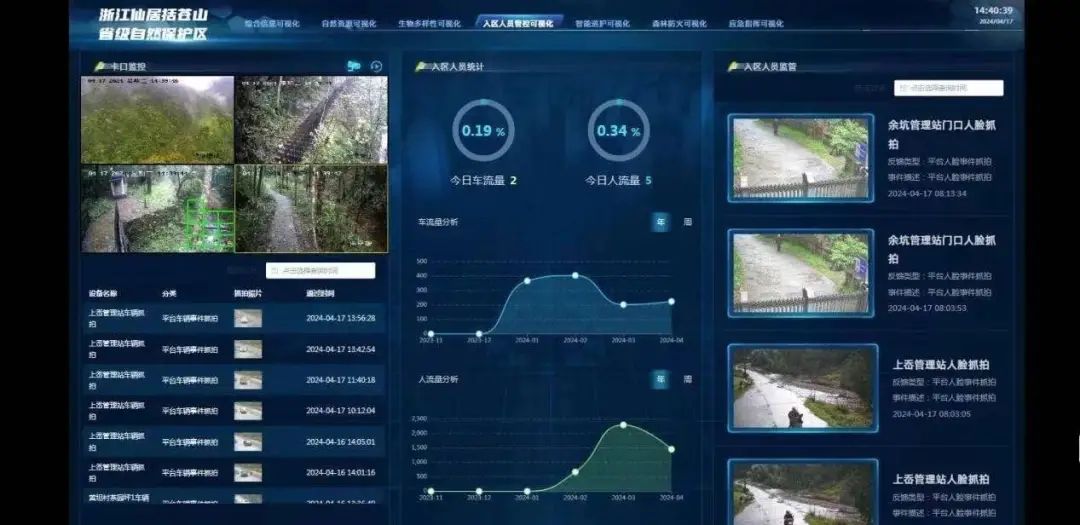Image resolution: width=1080 pixels, height=525 pixels.
Task: Select 周 in 车流量分析 chart
Action: pyautogui.click(x=687, y=222)
